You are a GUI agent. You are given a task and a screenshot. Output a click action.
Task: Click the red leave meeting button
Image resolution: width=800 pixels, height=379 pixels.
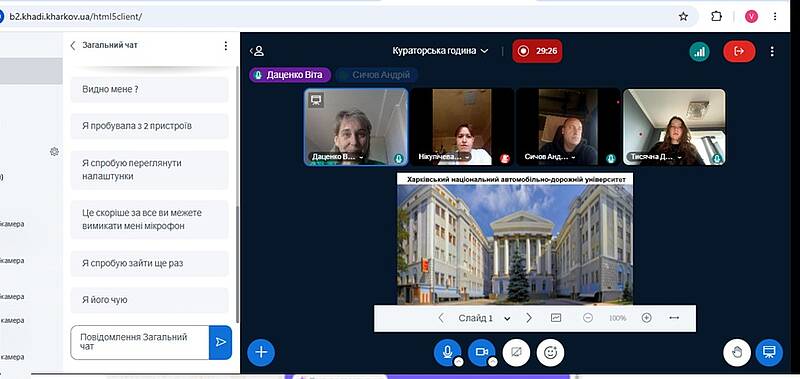pyautogui.click(x=739, y=51)
